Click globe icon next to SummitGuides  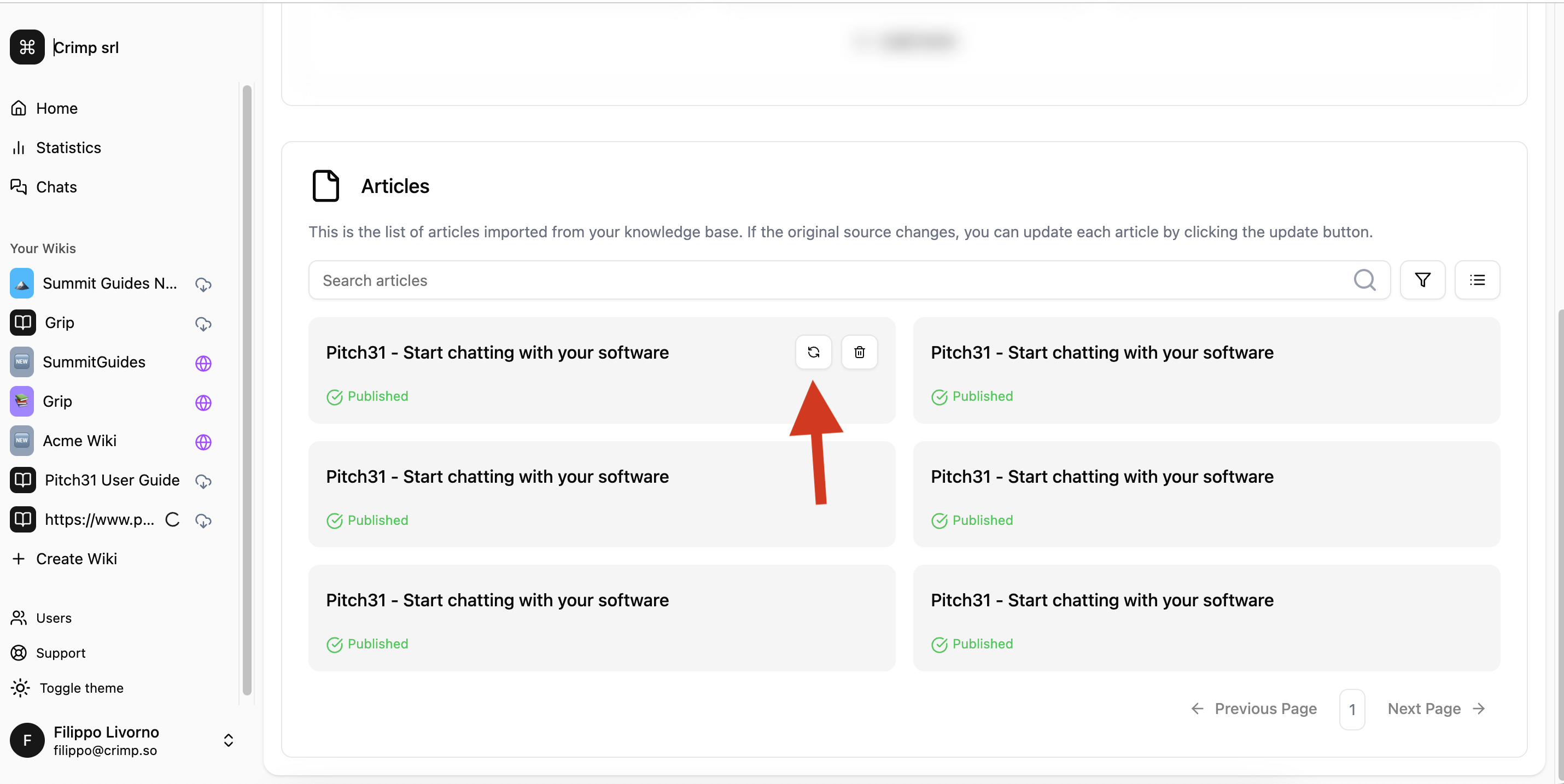[203, 363]
